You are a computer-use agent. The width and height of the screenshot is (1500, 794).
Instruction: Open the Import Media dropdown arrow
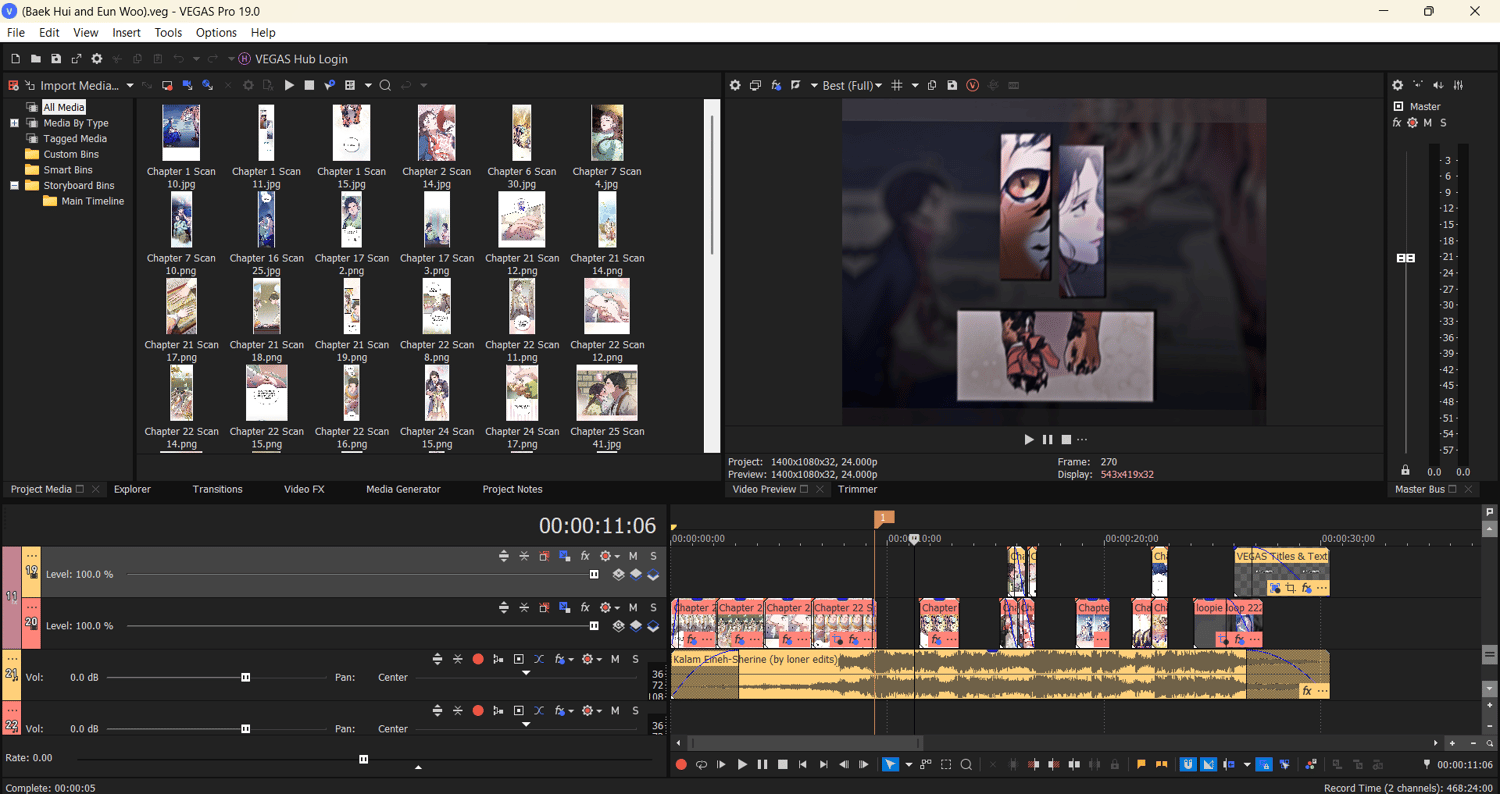point(130,86)
